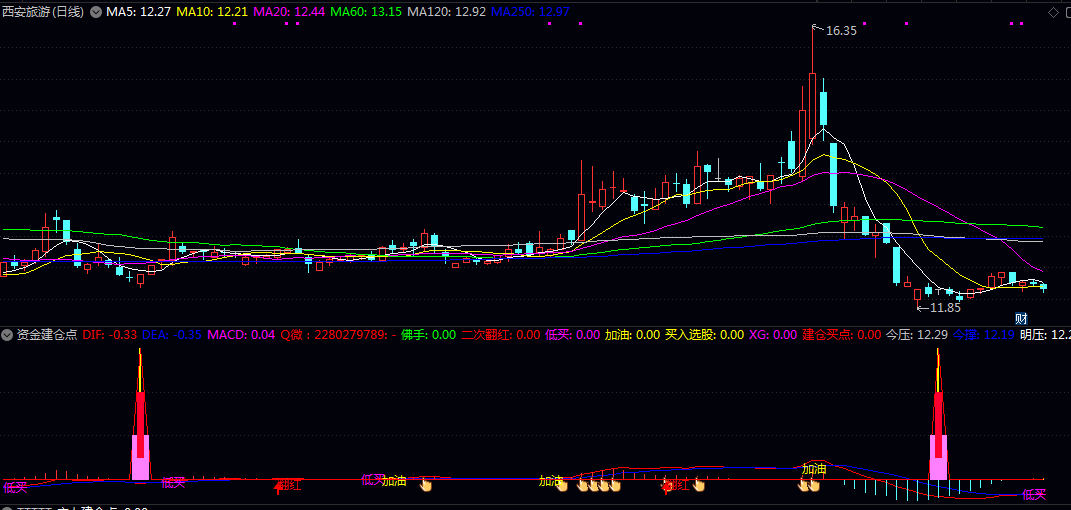This screenshot has height=510, width=1071.
Task: Click the 资金建仓点 indicator title
Action: [47, 335]
